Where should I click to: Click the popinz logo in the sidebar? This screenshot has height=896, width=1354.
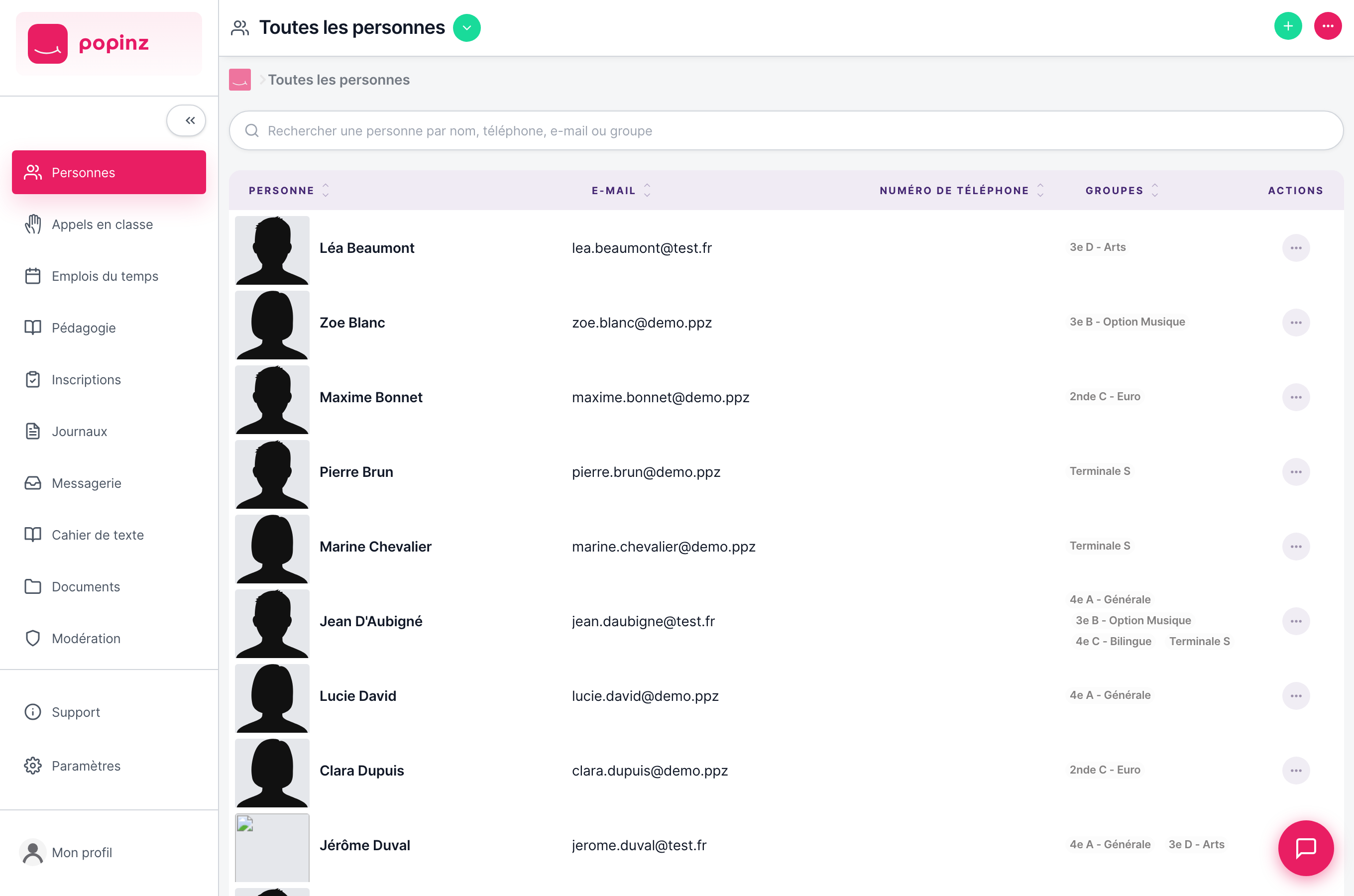[109, 43]
